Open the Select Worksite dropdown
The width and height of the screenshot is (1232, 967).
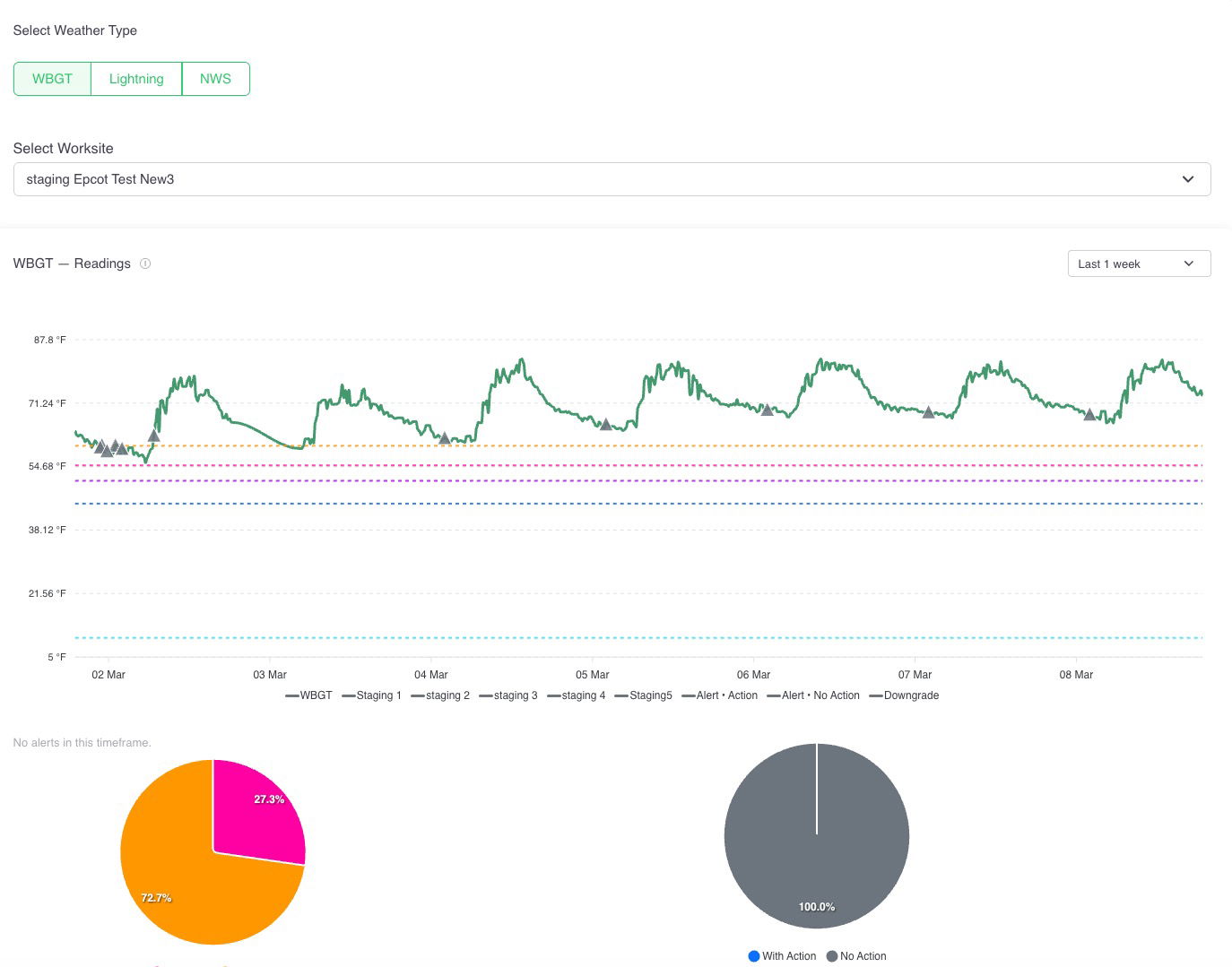click(612, 179)
